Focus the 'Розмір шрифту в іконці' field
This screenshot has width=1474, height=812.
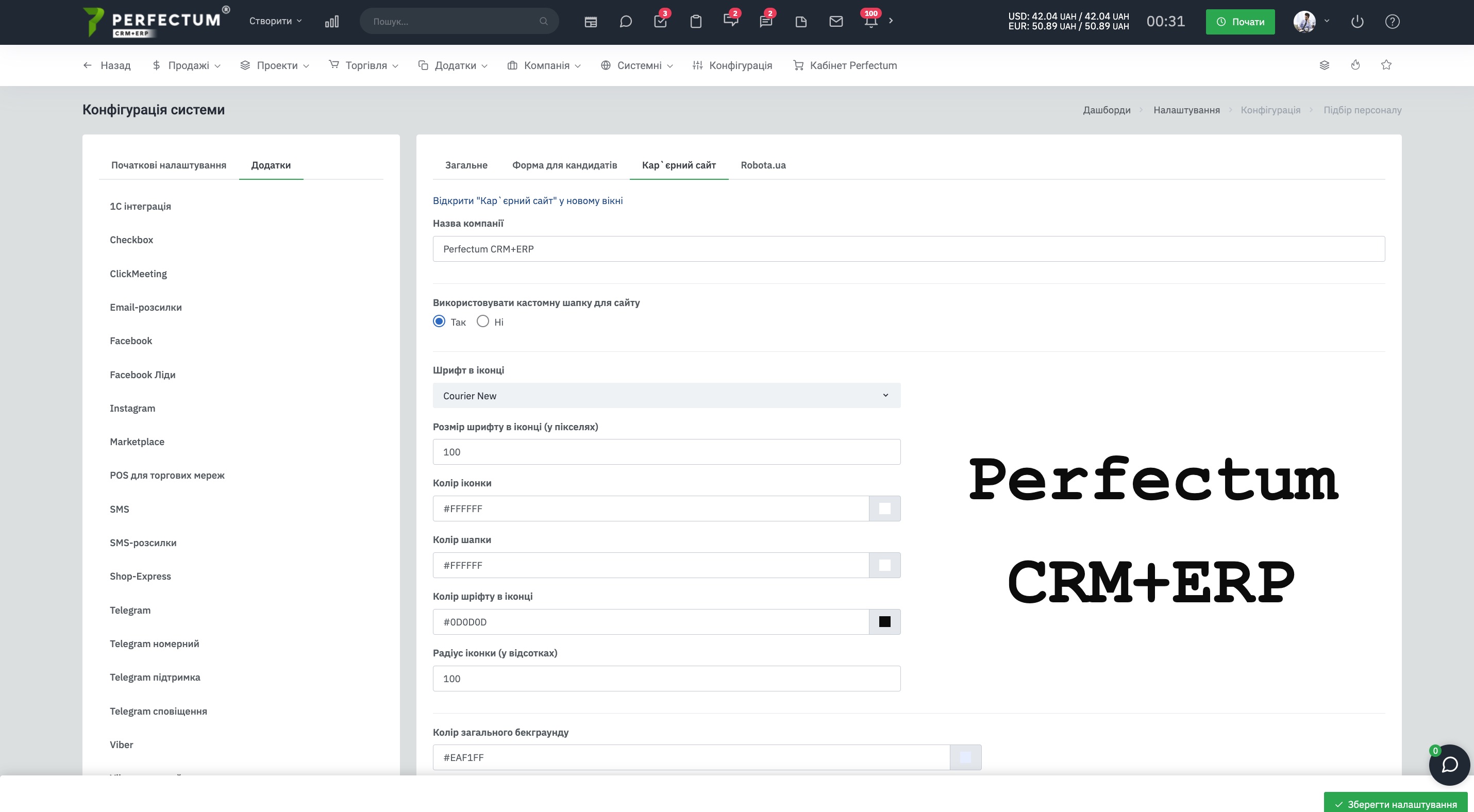click(666, 452)
